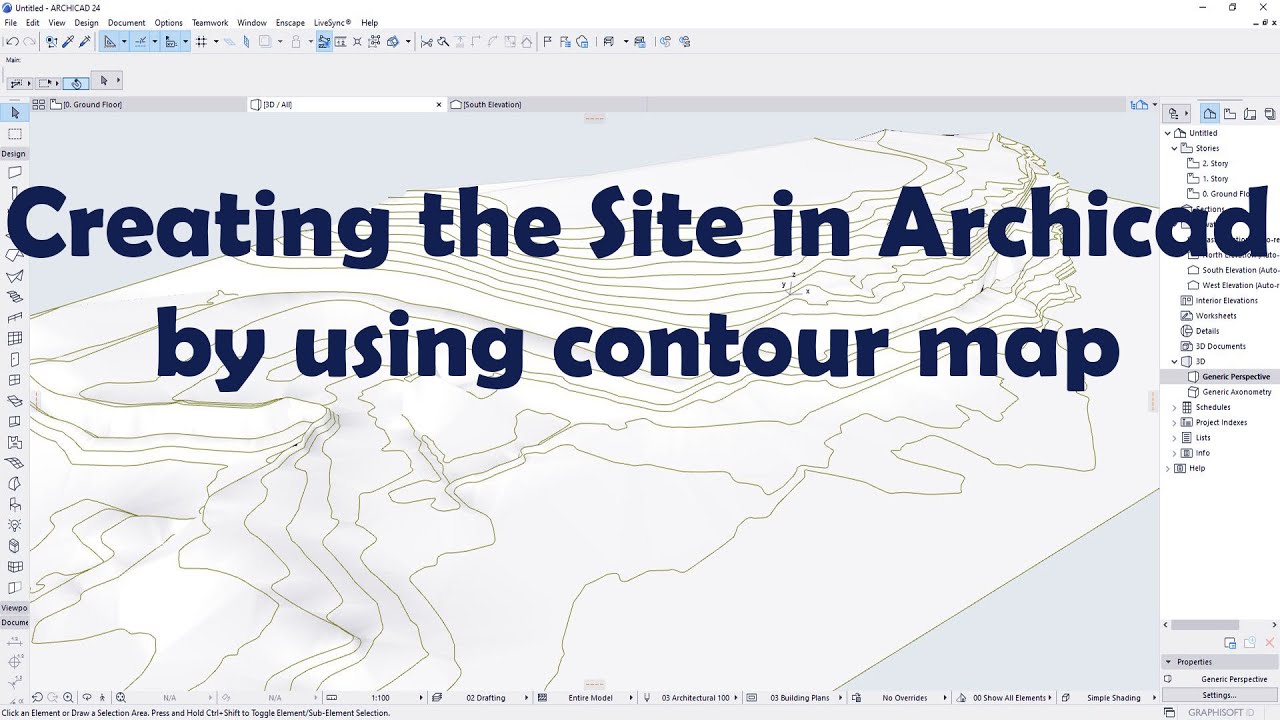Select the Pick Up Parameters eyedropper

click(x=68, y=42)
